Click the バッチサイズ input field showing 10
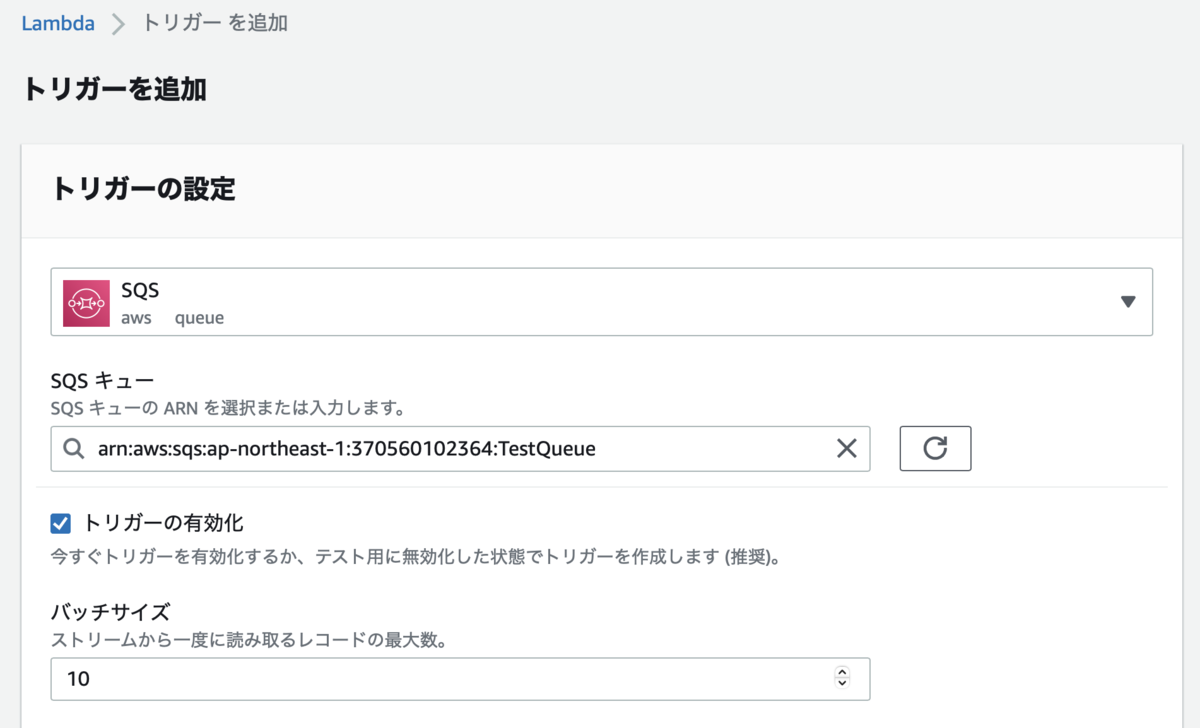This screenshot has width=1200, height=728. (x=460, y=679)
